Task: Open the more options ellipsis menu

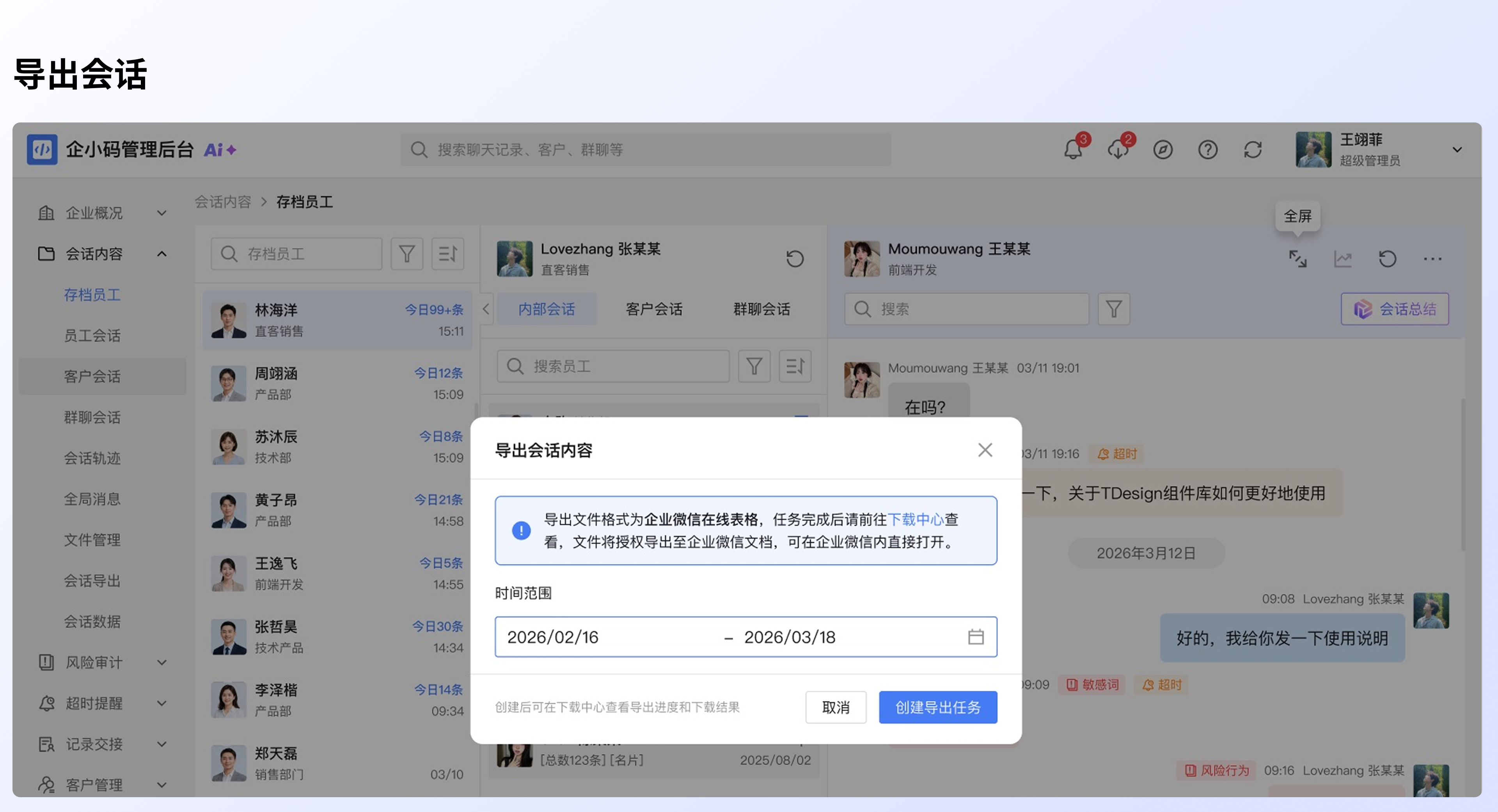Action: tap(1432, 259)
